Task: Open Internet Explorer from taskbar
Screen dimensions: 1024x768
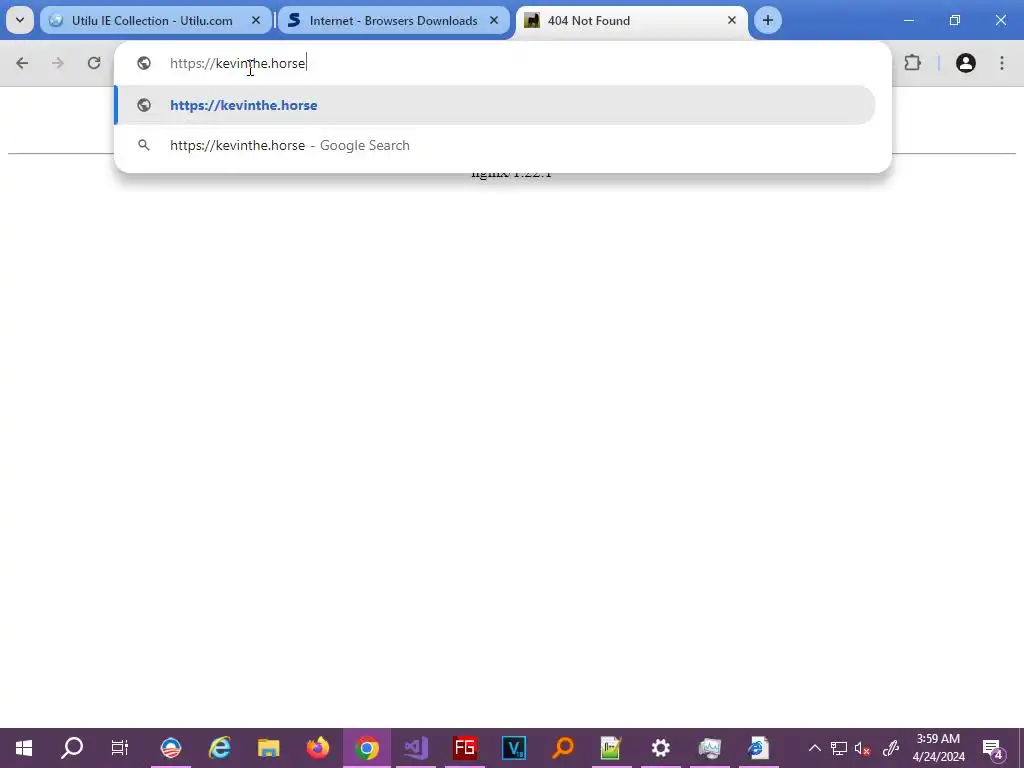Action: coord(220,748)
